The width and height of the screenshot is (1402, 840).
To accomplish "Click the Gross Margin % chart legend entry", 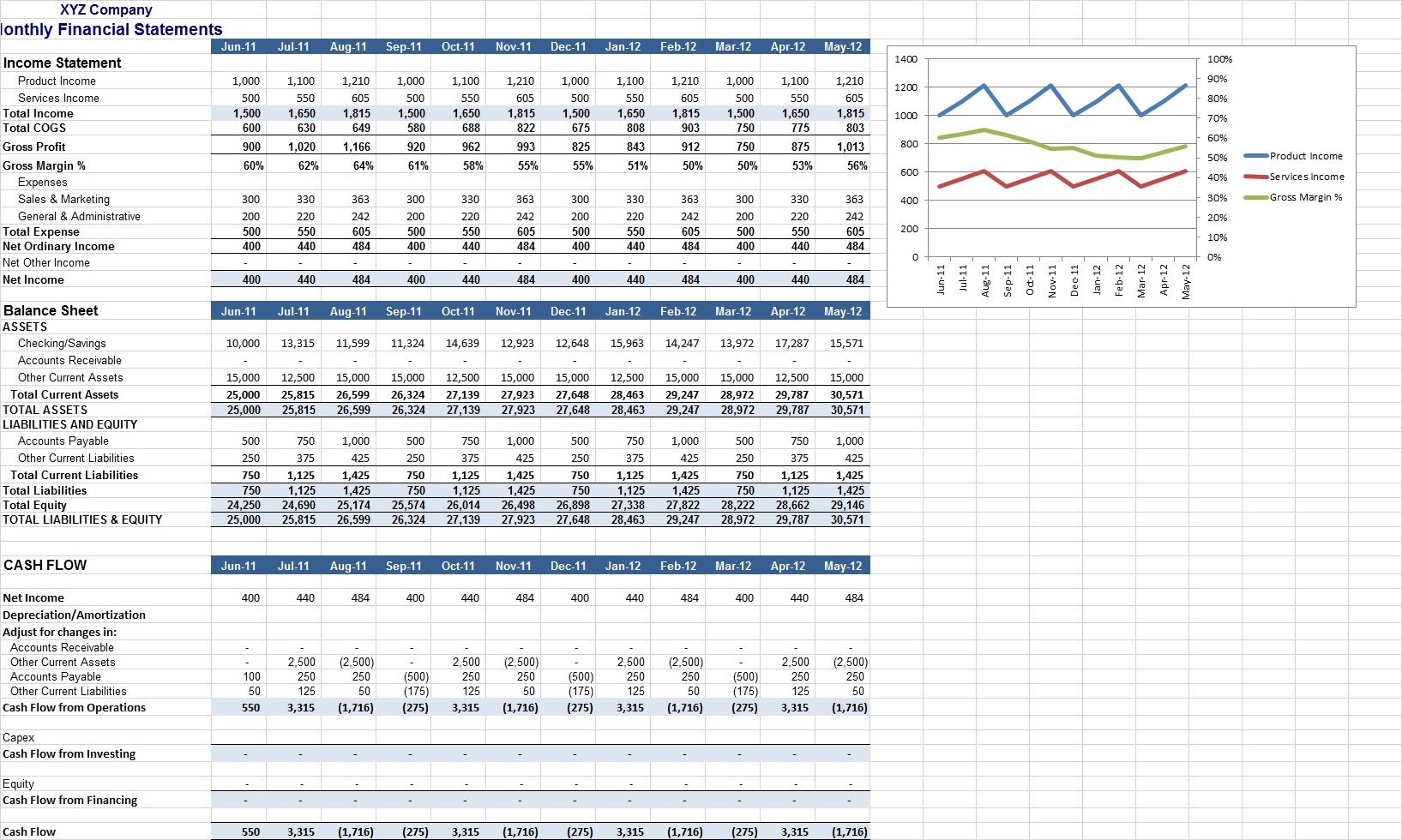I will tap(1305, 197).
